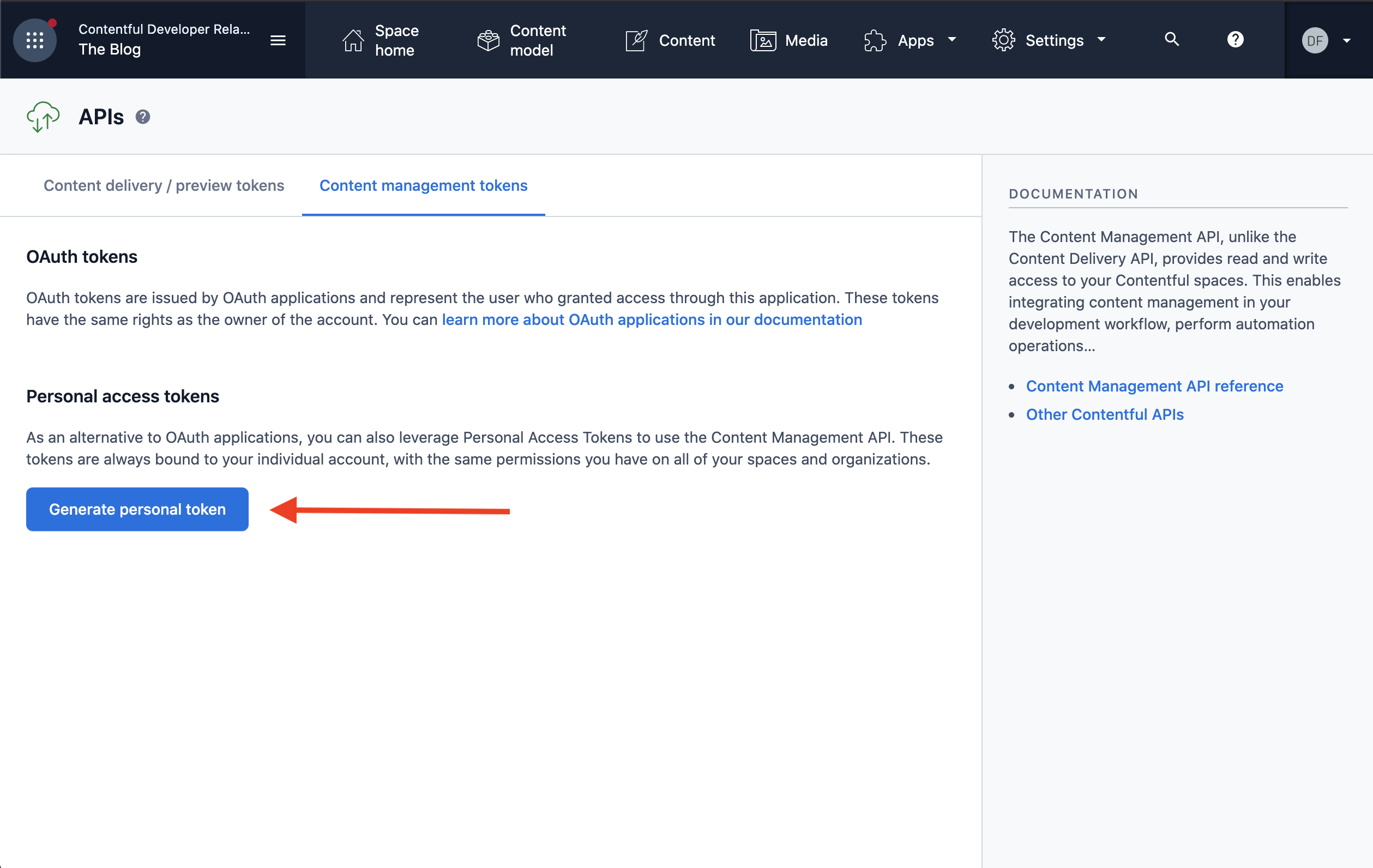The image size is (1373, 868).
Task: Select the Content management tokens tab
Action: pos(423,185)
